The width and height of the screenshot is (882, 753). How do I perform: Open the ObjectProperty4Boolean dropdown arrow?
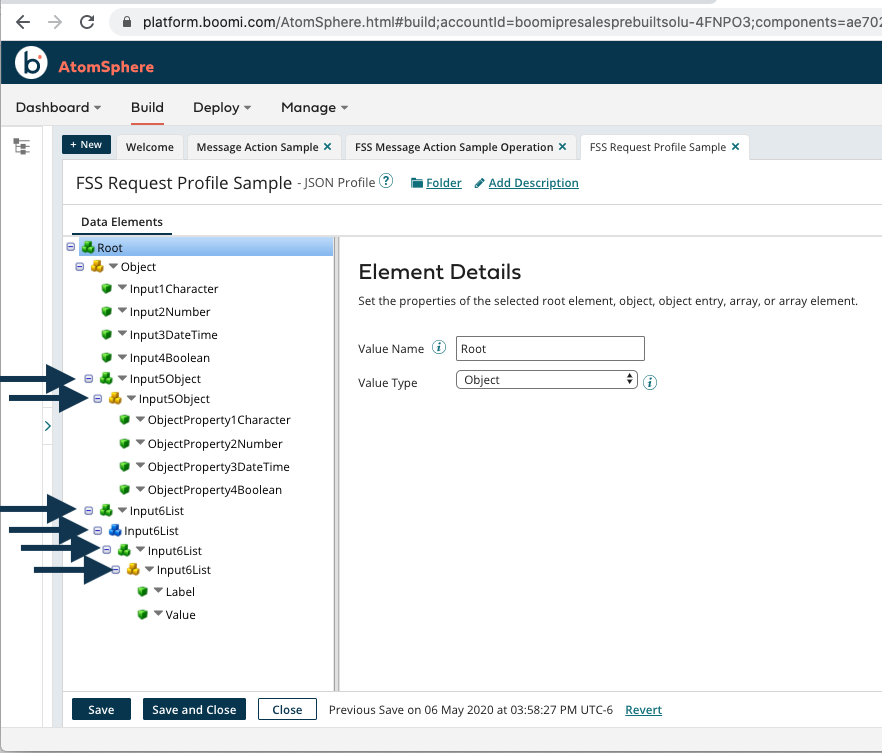point(140,489)
